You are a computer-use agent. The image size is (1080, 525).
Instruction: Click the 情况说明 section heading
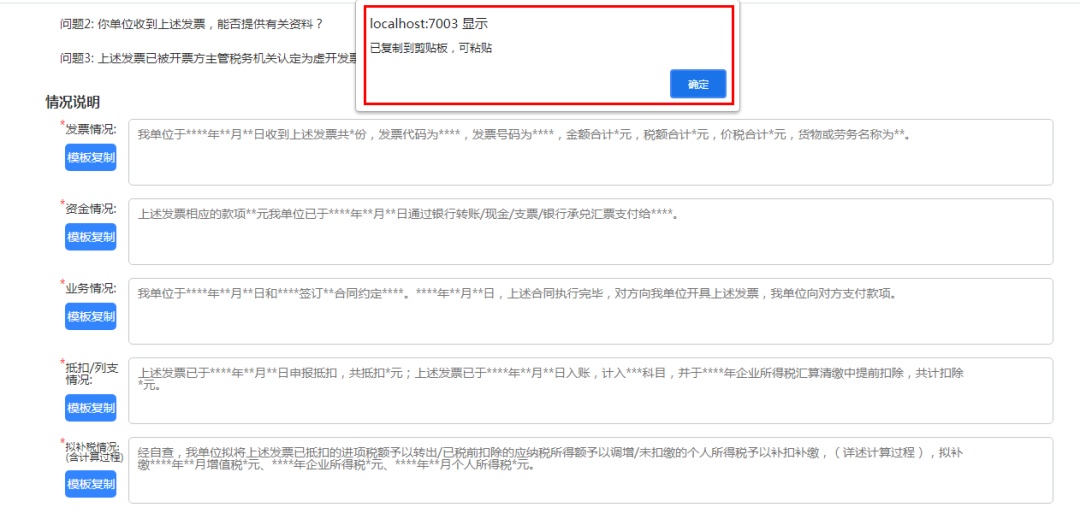(72, 102)
